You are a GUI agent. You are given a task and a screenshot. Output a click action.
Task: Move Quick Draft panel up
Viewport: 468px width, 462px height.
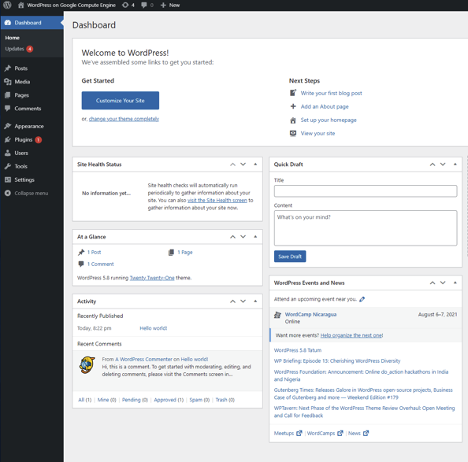tap(432, 164)
